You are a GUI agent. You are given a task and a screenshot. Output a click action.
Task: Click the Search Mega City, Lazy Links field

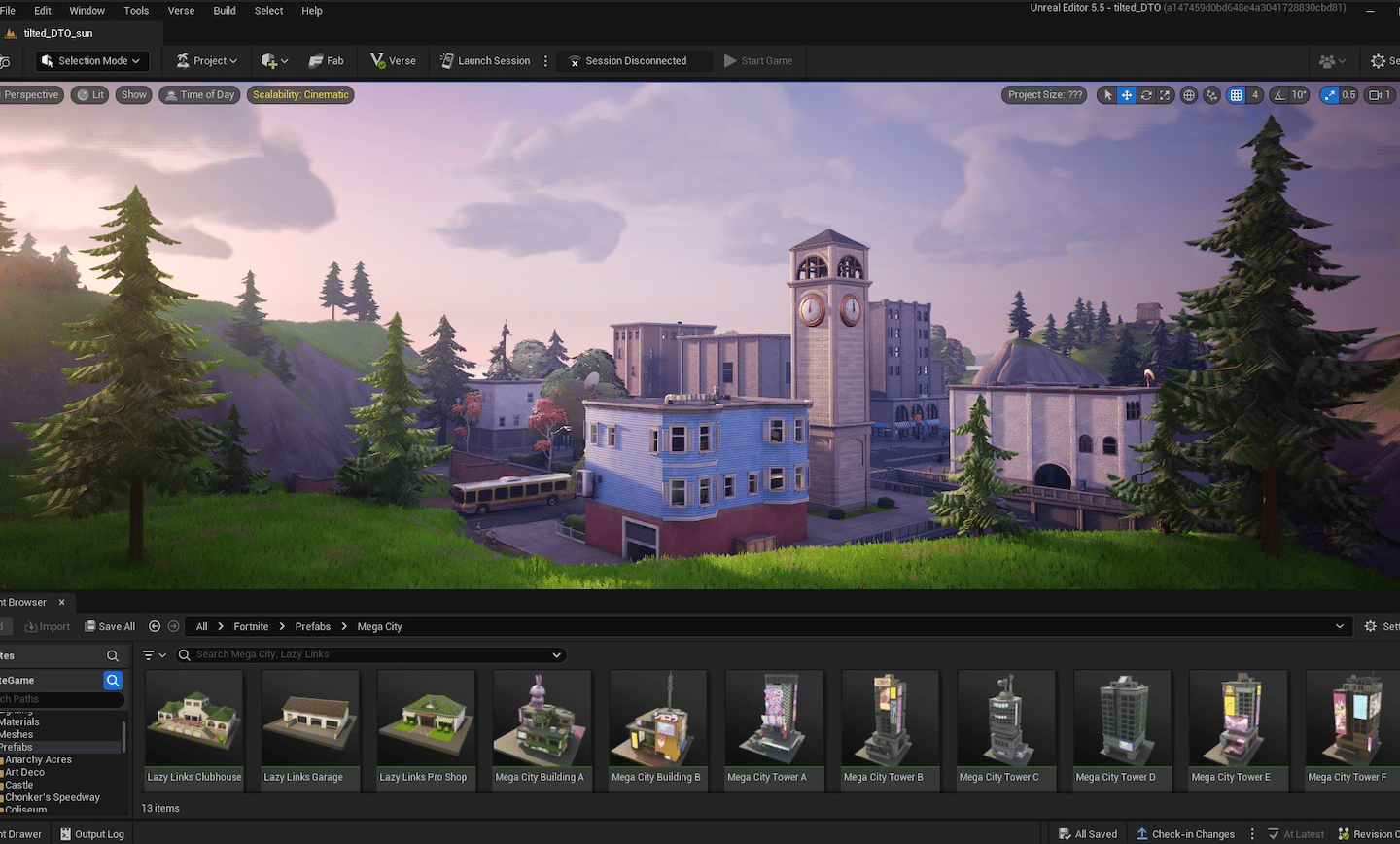pyautogui.click(x=369, y=655)
